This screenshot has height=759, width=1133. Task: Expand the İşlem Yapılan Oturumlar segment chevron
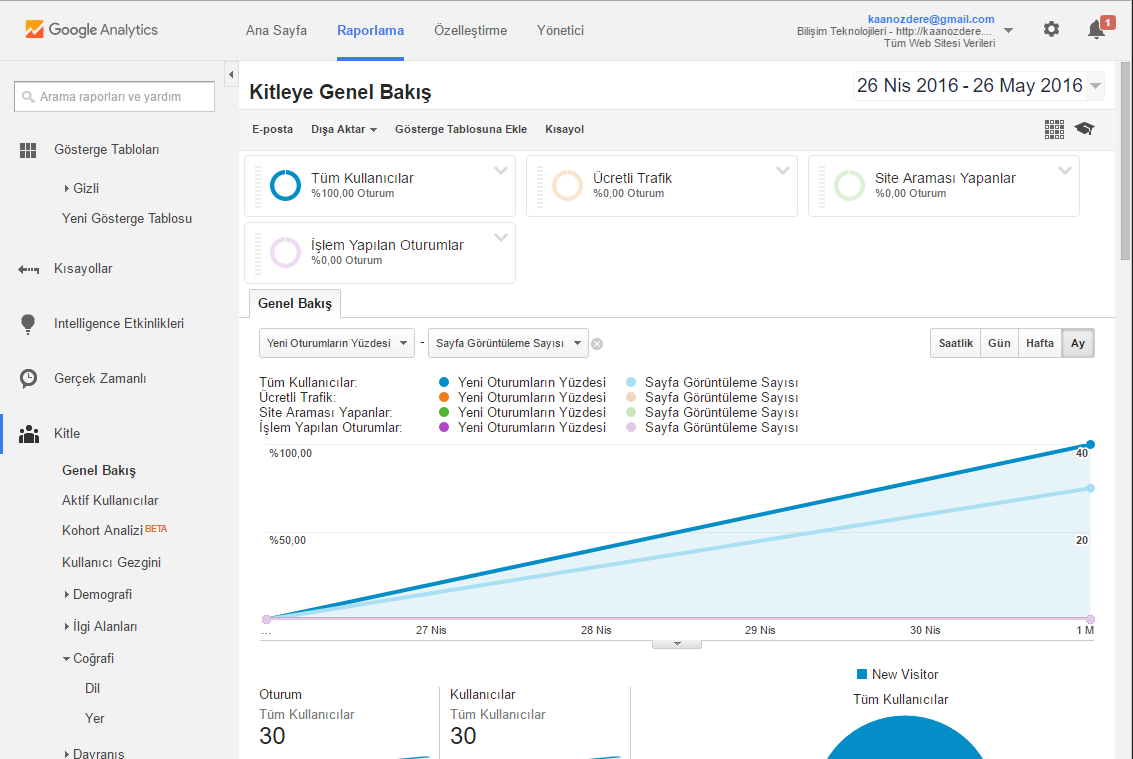point(501,238)
